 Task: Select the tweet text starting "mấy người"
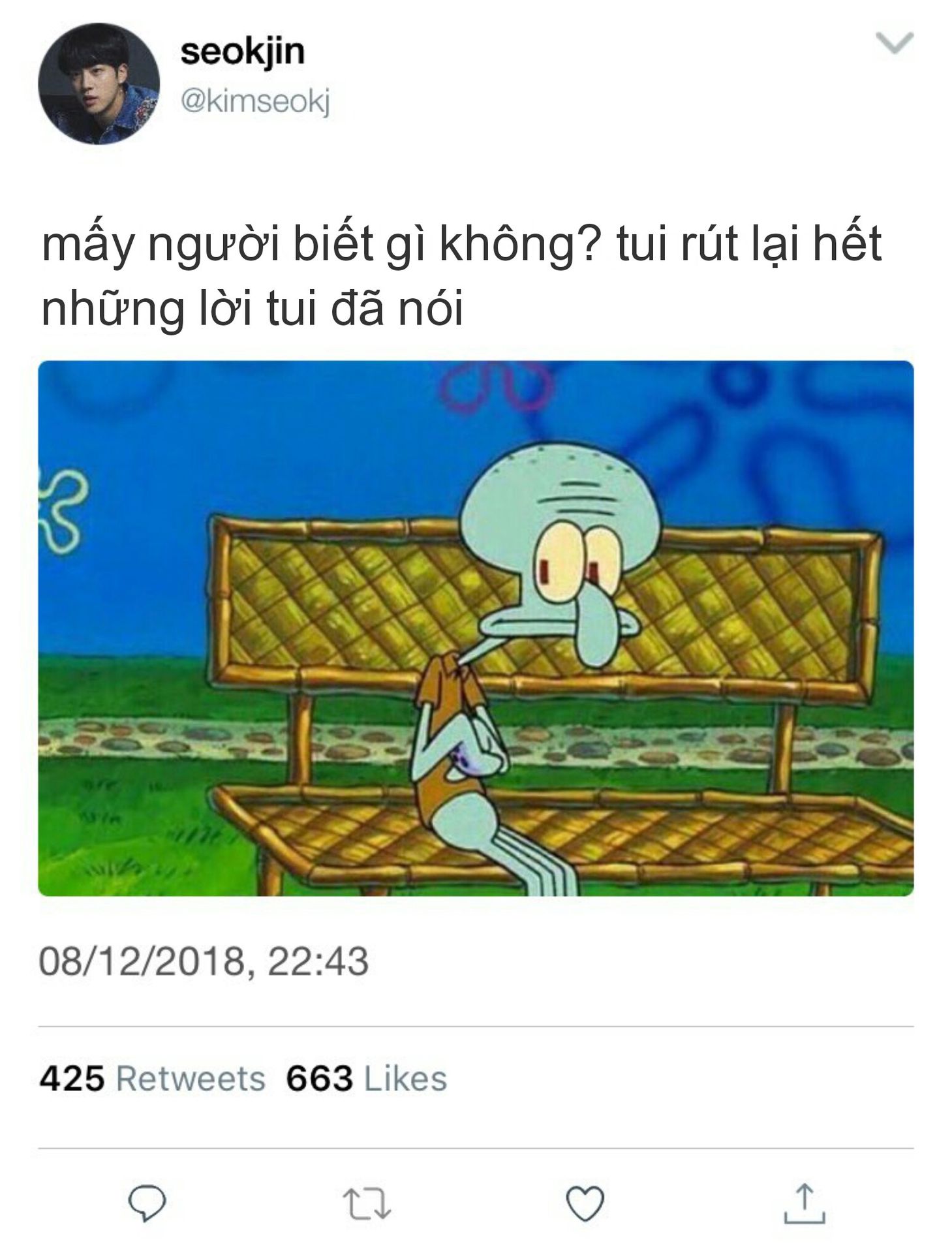point(462,276)
